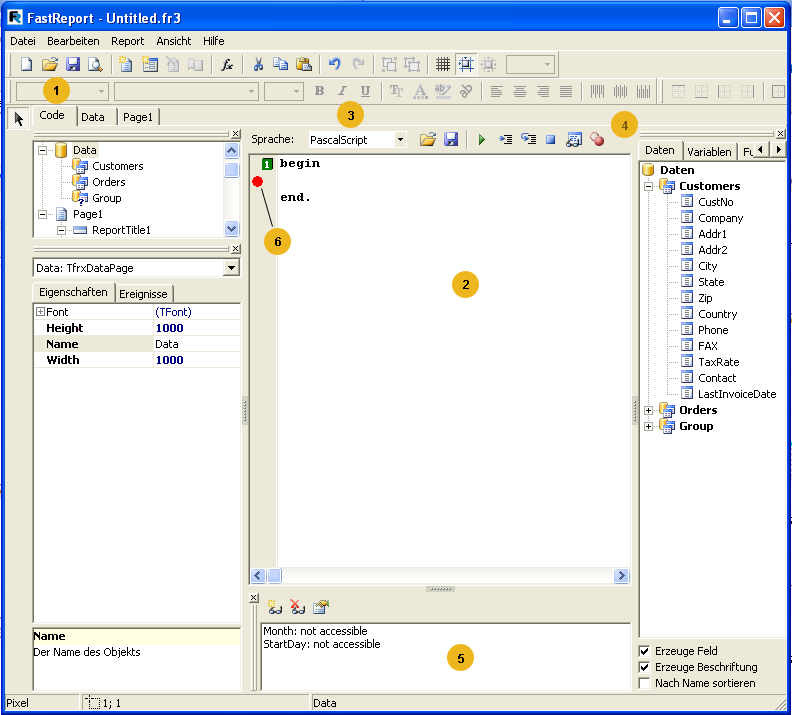Image resolution: width=792 pixels, height=715 pixels.
Task: Switch to the Ereignisse tab
Action: (144, 293)
